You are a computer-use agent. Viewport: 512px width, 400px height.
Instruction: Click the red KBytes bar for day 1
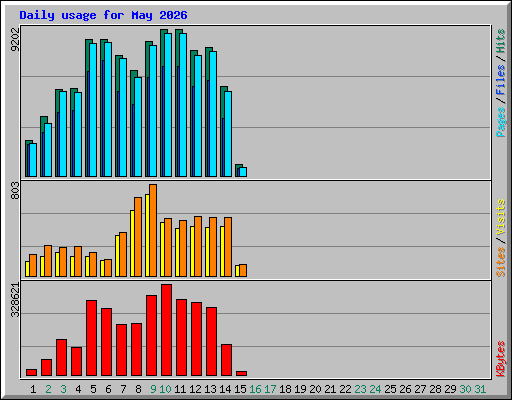tap(32, 373)
